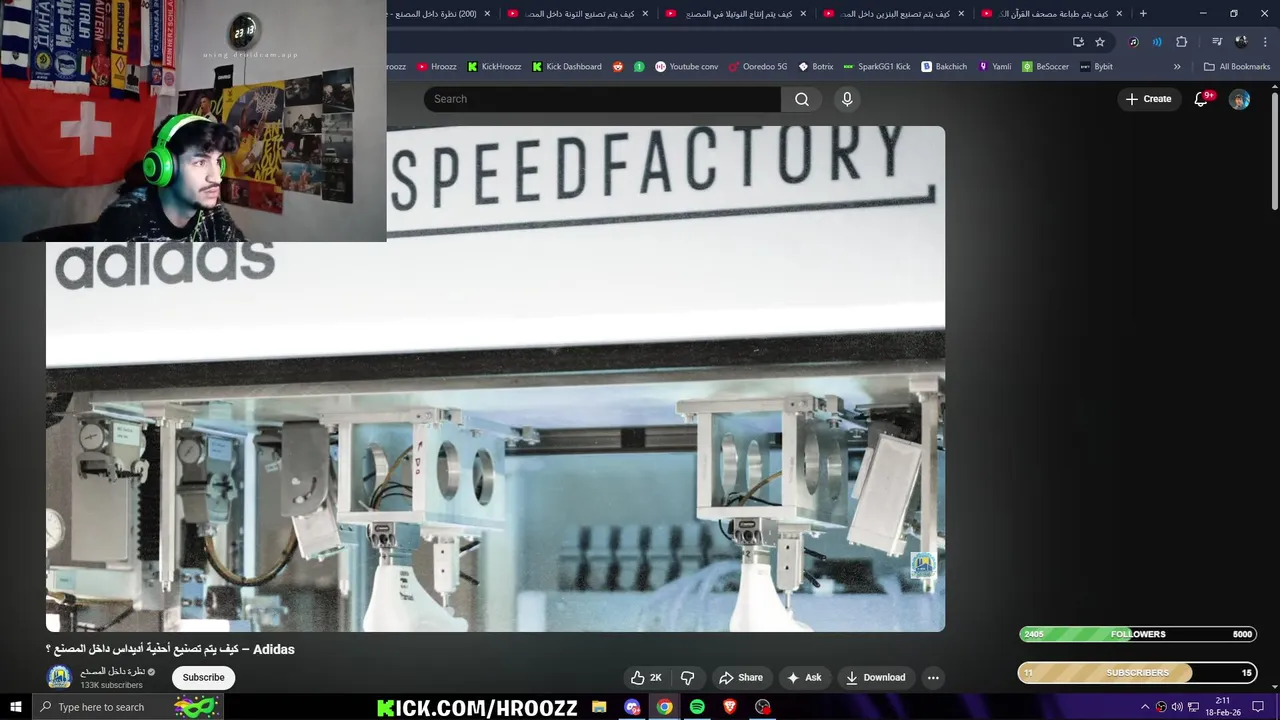Open the Chrome extensions puzzle icon
This screenshot has height=720, width=1280.
coord(1181,42)
